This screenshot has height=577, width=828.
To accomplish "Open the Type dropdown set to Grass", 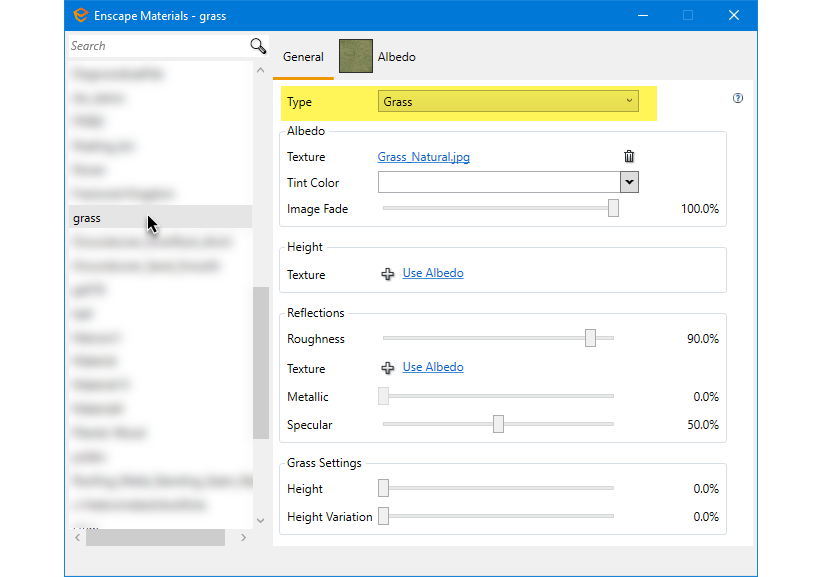I will pos(508,101).
